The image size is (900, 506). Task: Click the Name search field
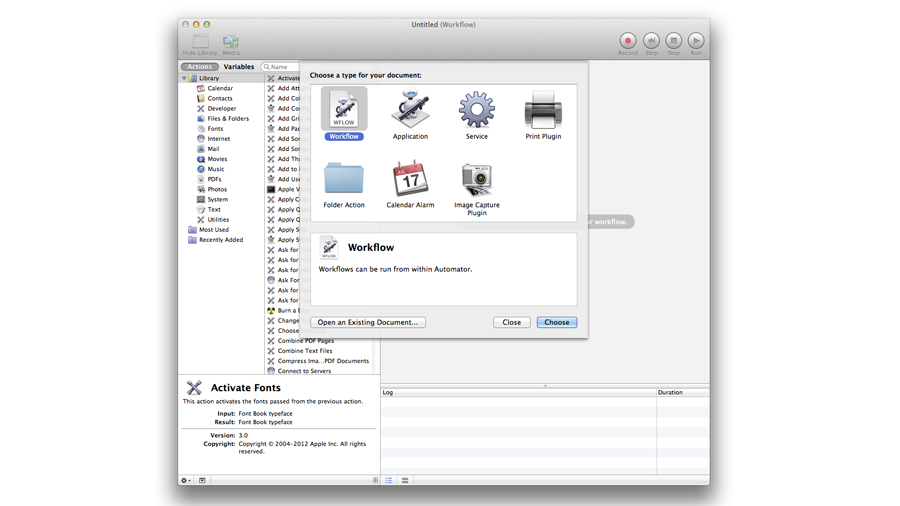point(281,67)
